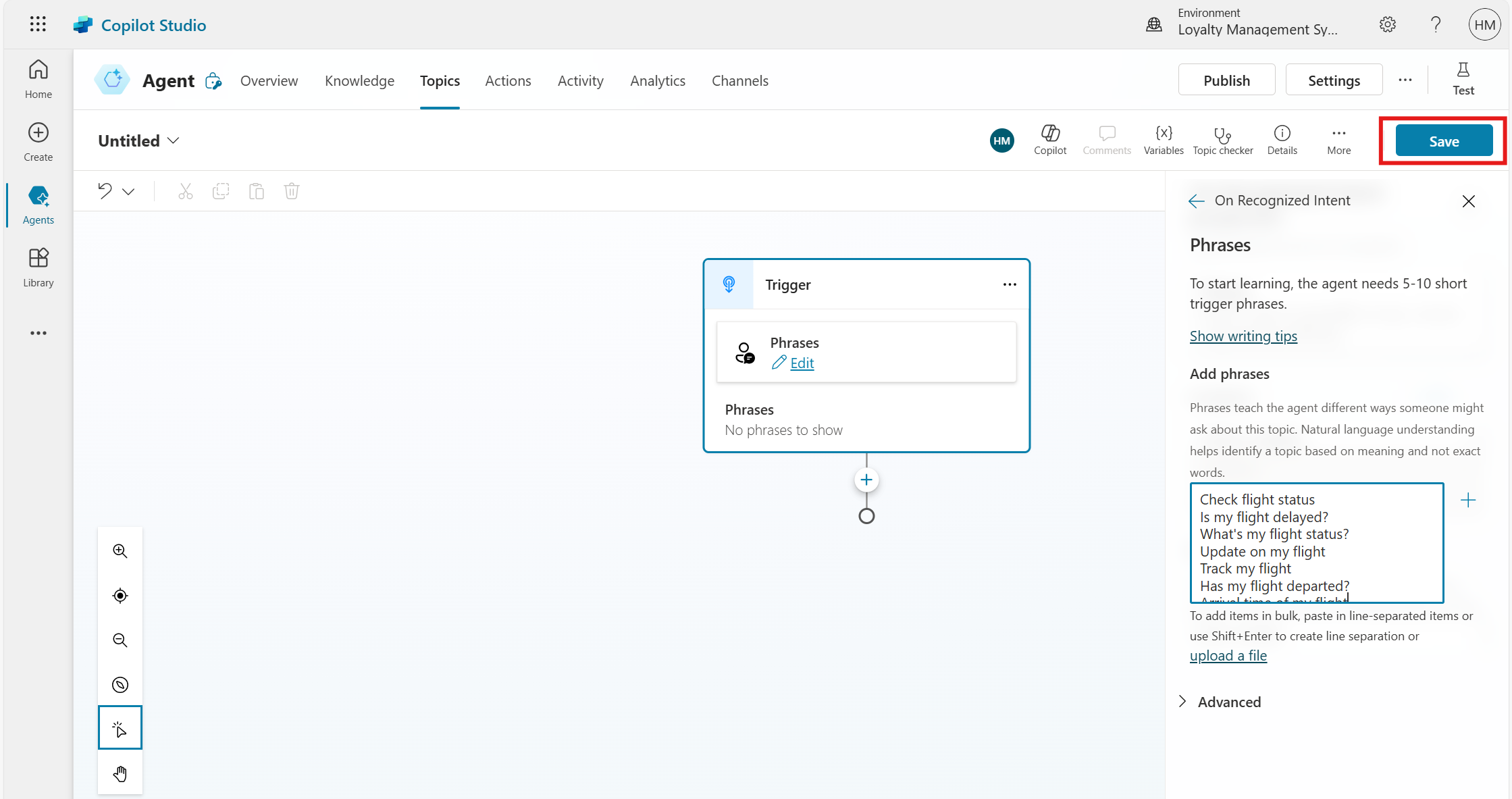Select the hand pan tool
This screenshot has width=1512, height=799.
click(120, 773)
